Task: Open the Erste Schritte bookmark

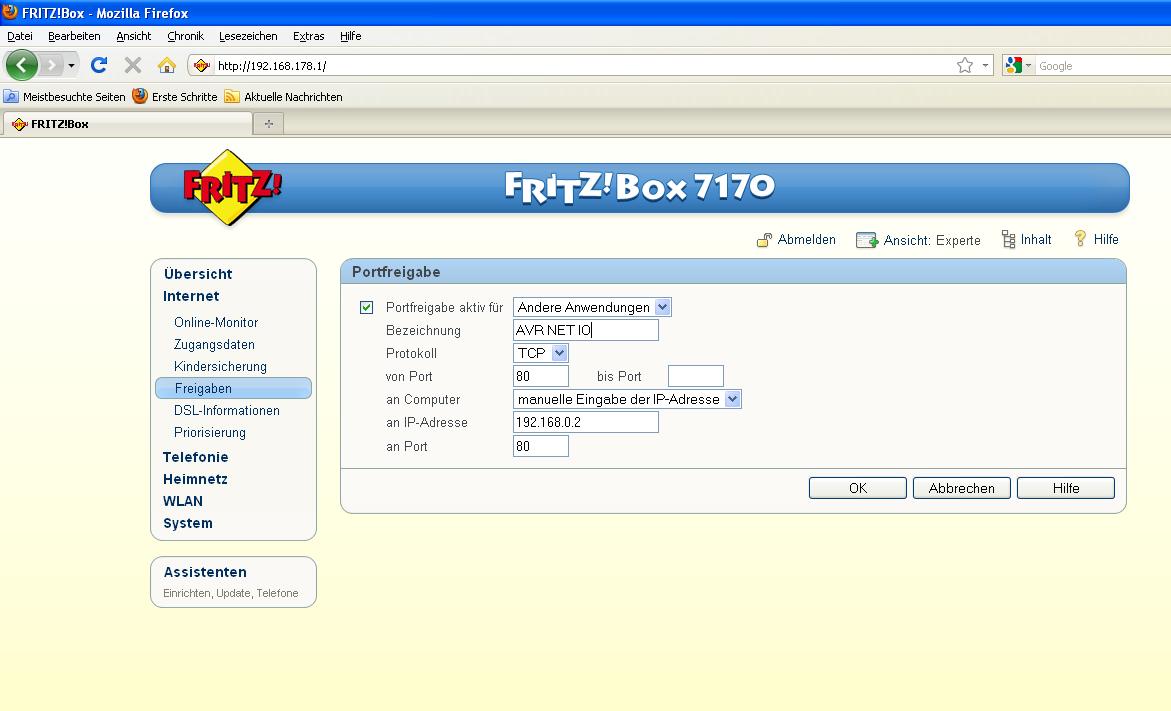Action: (175, 97)
